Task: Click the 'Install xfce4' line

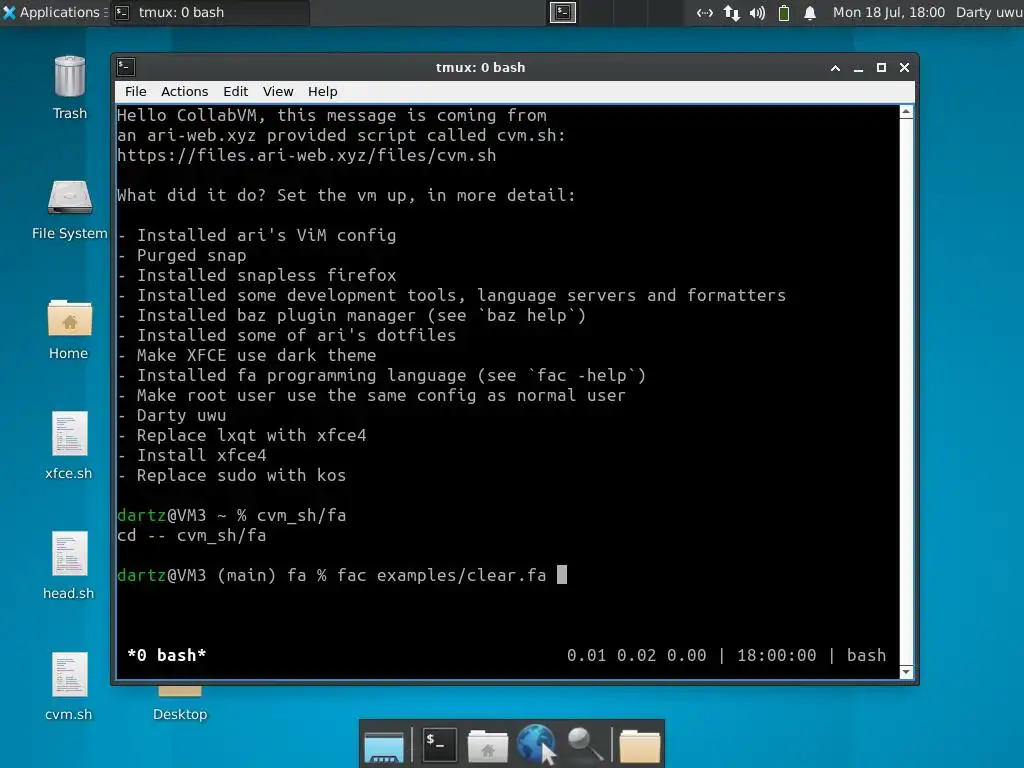Action: [192, 455]
